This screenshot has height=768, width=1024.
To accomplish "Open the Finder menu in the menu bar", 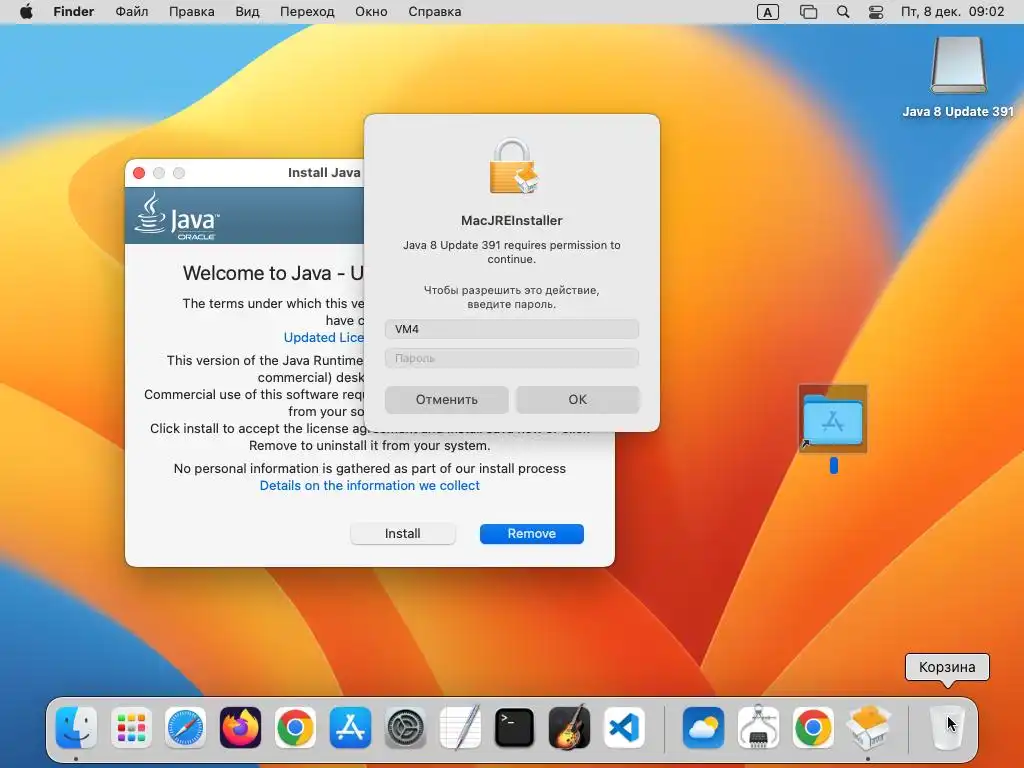I will (74, 12).
